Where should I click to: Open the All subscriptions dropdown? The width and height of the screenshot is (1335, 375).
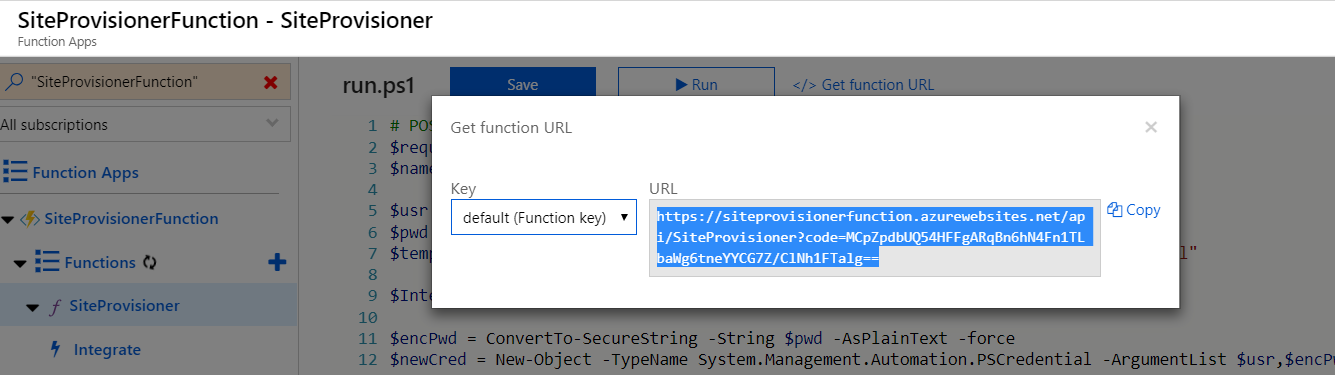pos(144,125)
